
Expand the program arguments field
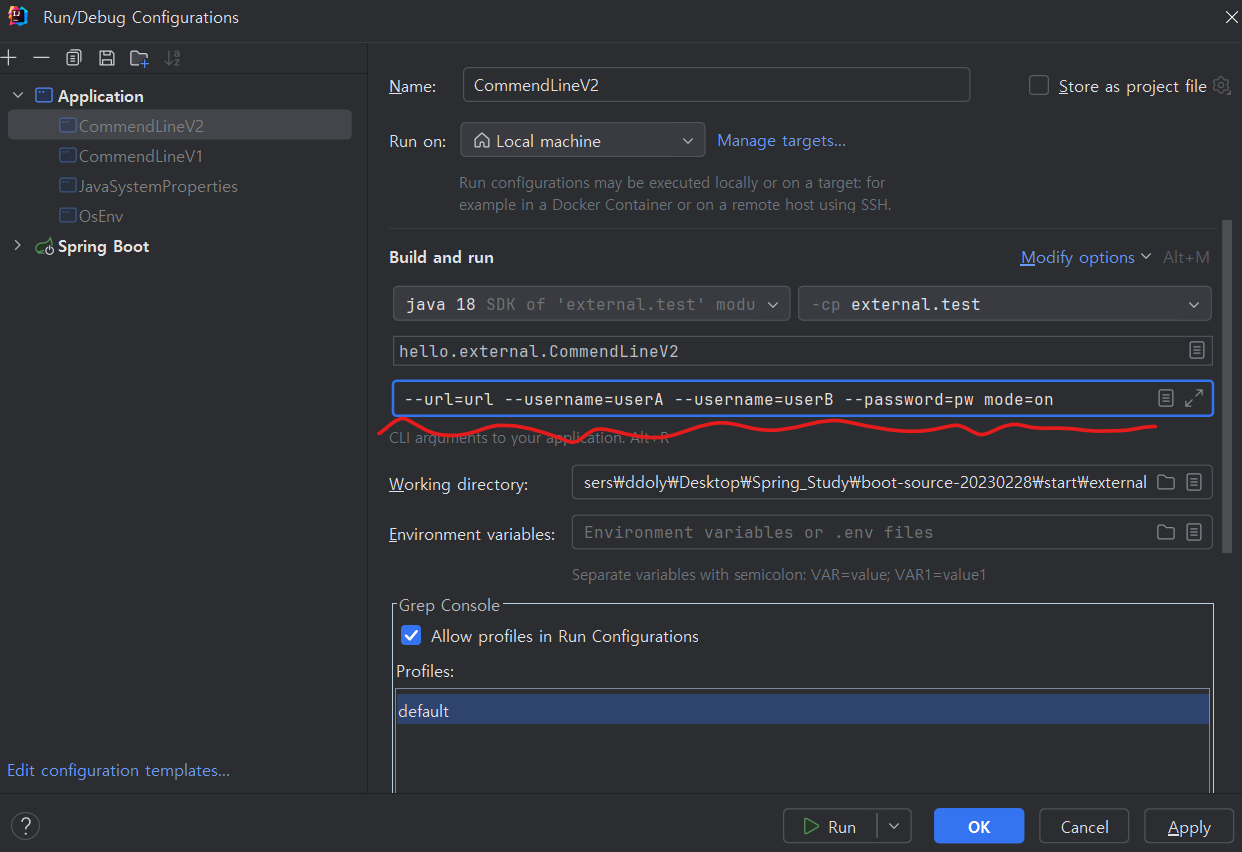(x=1194, y=398)
